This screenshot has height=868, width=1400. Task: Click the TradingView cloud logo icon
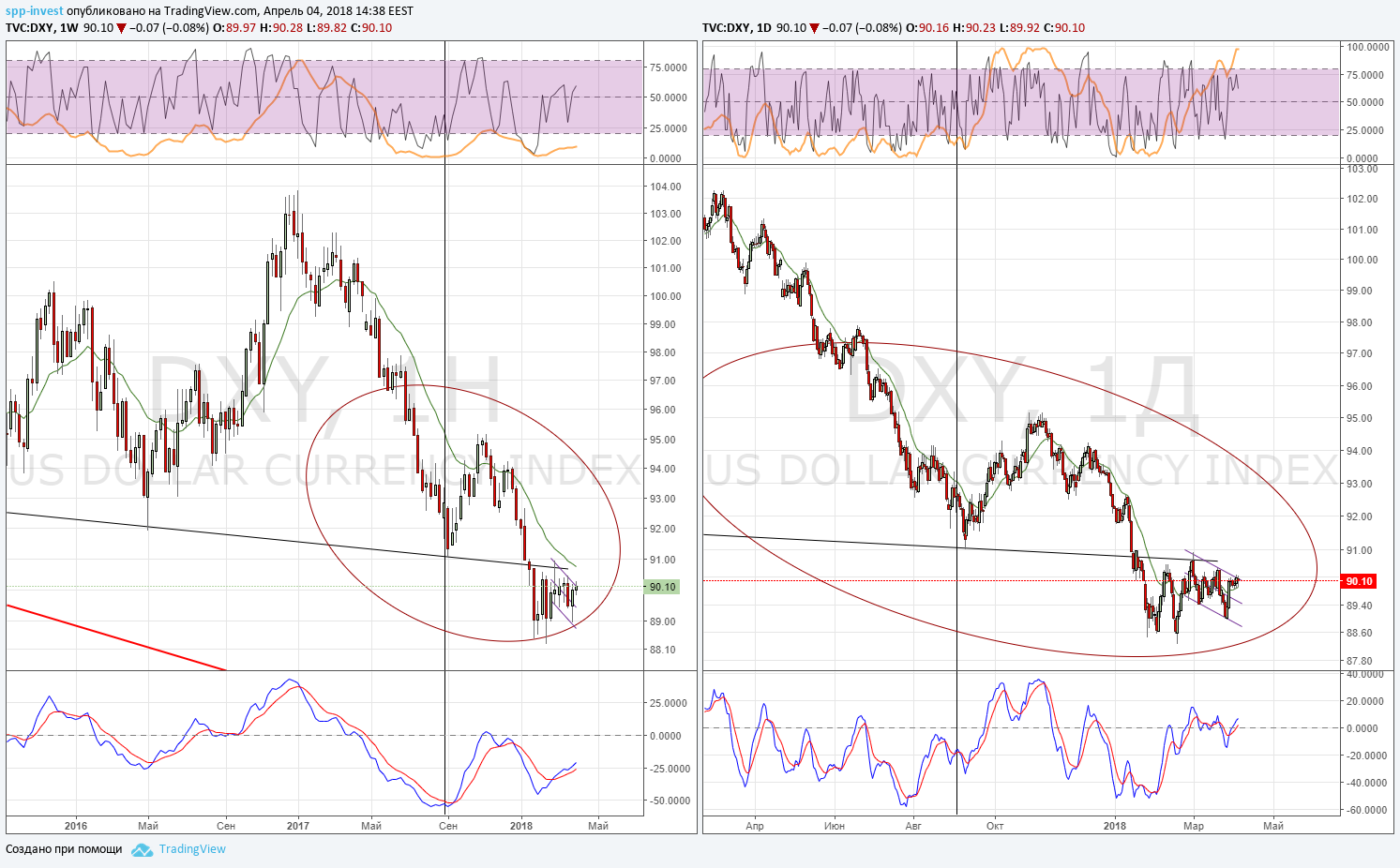click(142, 850)
